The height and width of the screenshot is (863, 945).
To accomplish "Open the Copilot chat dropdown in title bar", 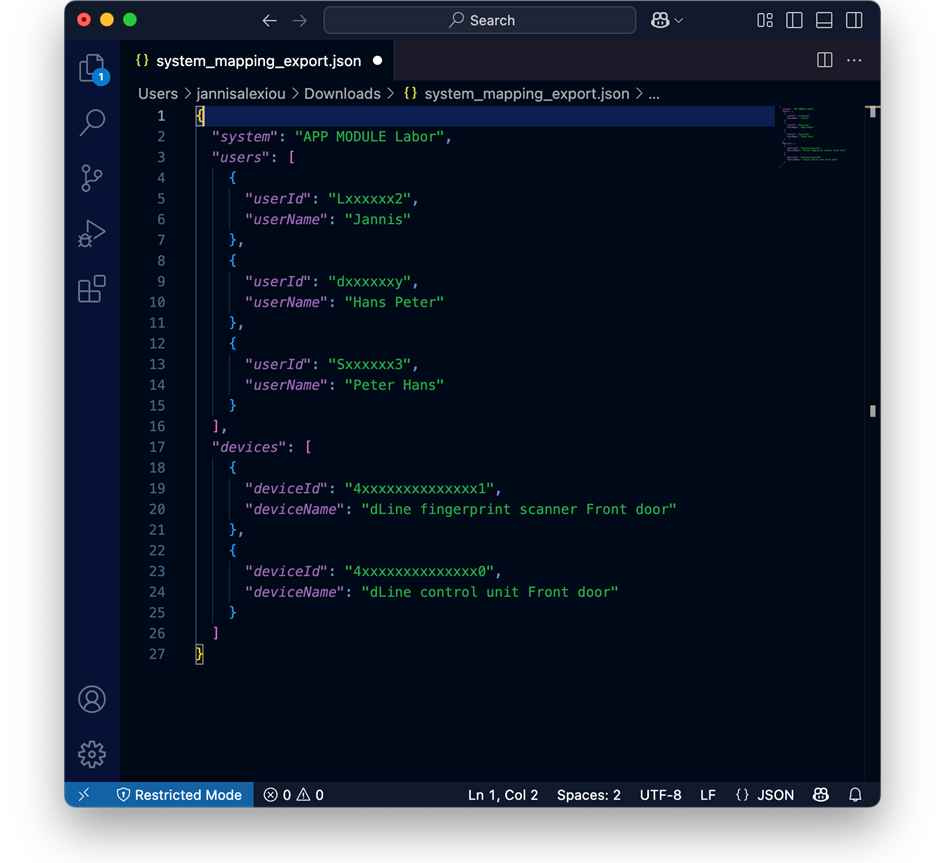I will click(x=667, y=20).
